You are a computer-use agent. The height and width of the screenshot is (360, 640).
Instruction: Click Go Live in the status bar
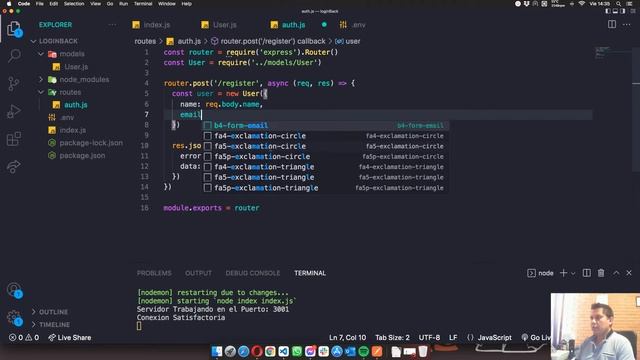(537, 338)
